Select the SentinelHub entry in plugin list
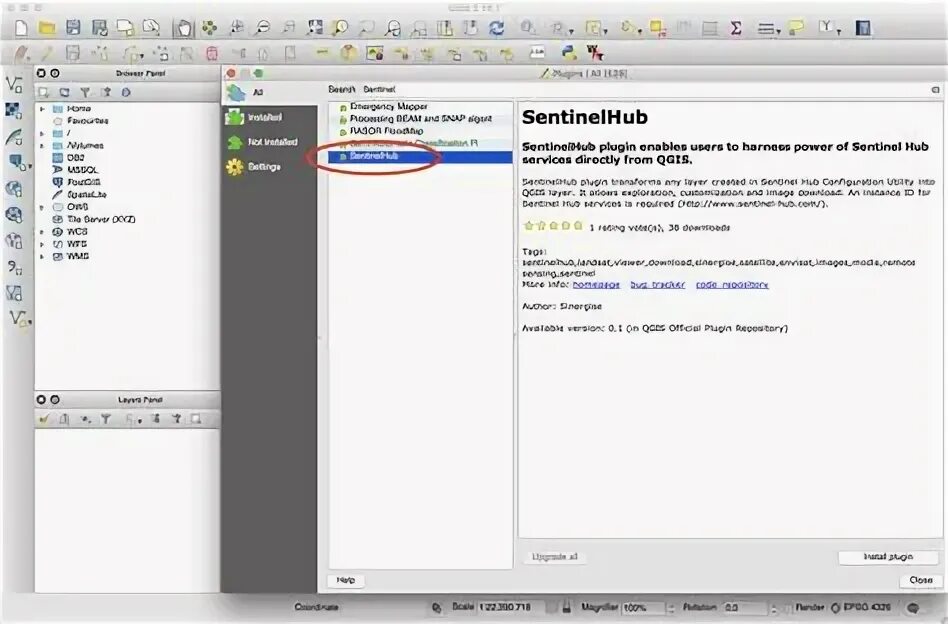The image size is (948, 624). 421,156
